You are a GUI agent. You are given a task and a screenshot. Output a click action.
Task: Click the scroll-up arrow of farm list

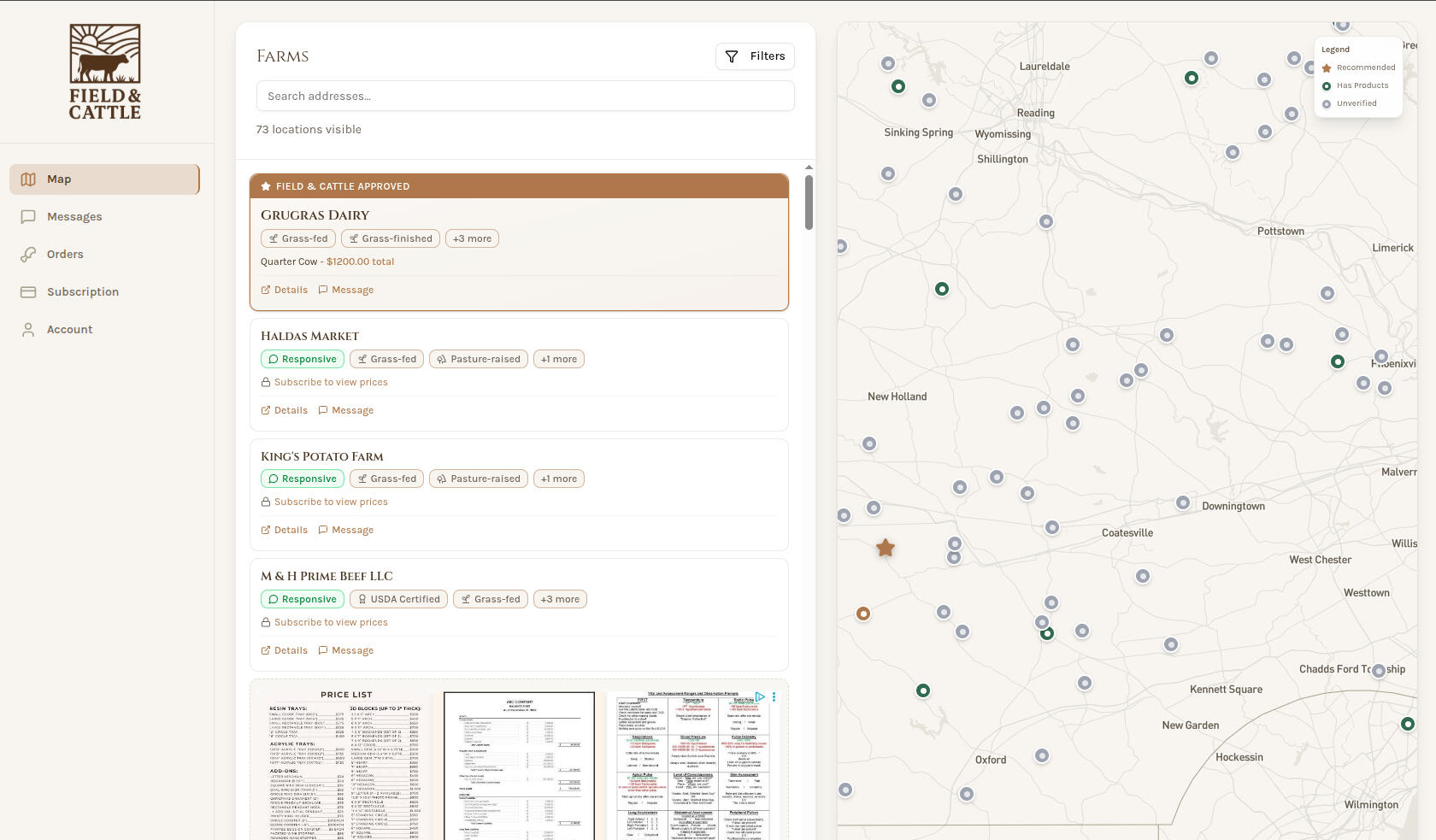pos(809,167)
